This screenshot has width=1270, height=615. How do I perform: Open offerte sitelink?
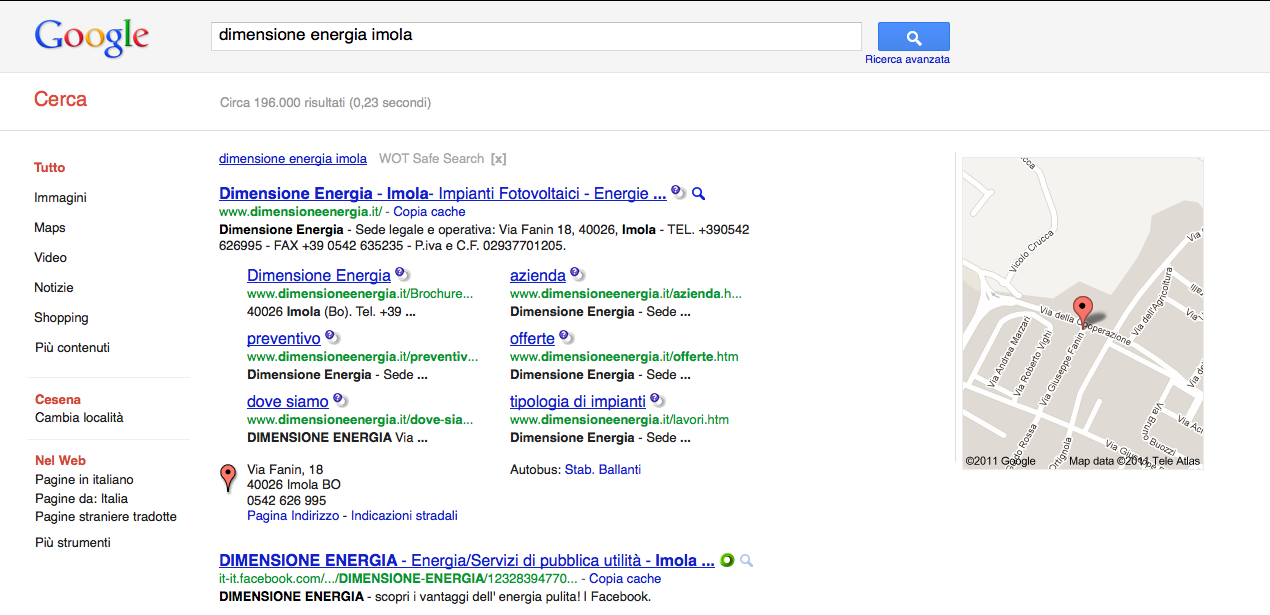[x=532, y=338]
